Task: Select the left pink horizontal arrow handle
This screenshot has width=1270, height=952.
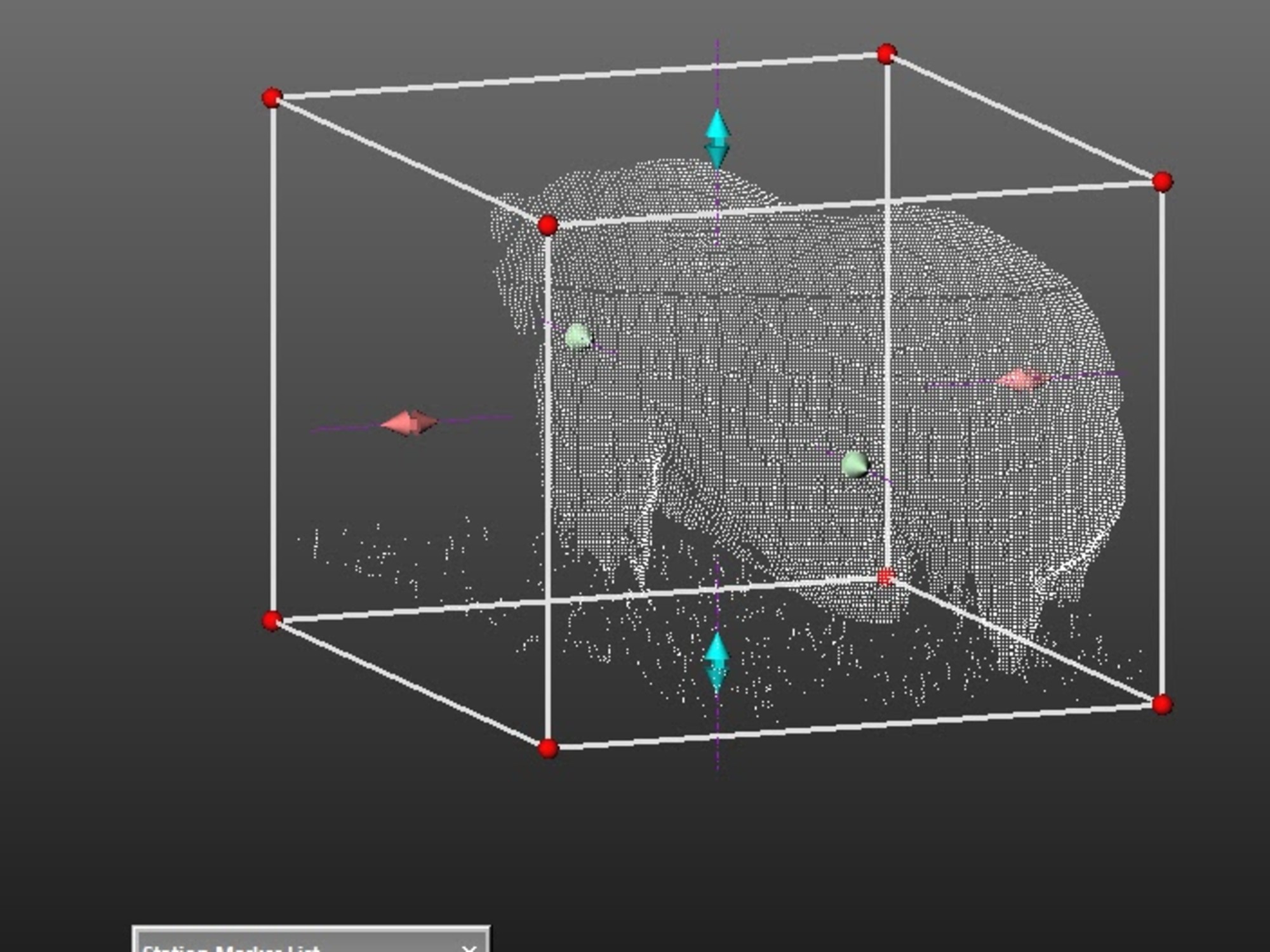Action: (x=409, y=423)
